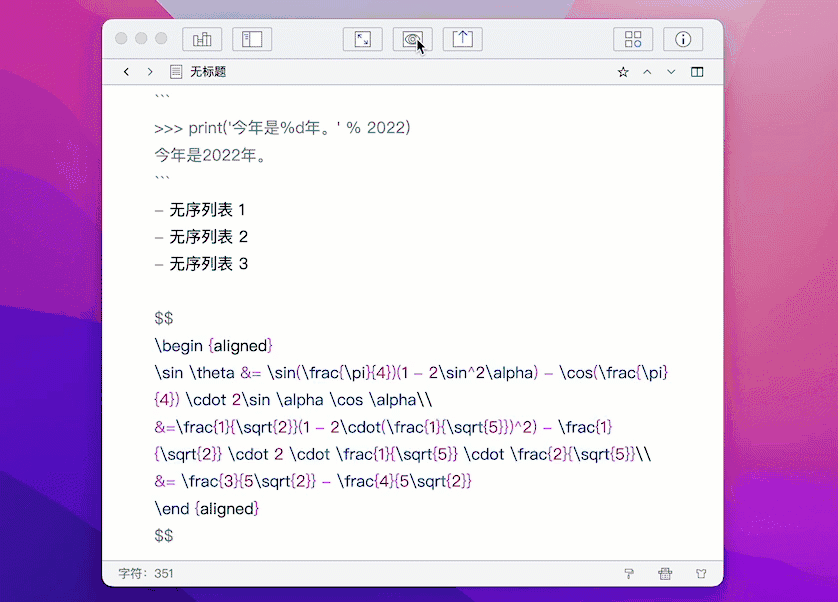The width and height of the screenshot is (838, 602).
Task: Open the theme shirt icon
Action: 701,574
